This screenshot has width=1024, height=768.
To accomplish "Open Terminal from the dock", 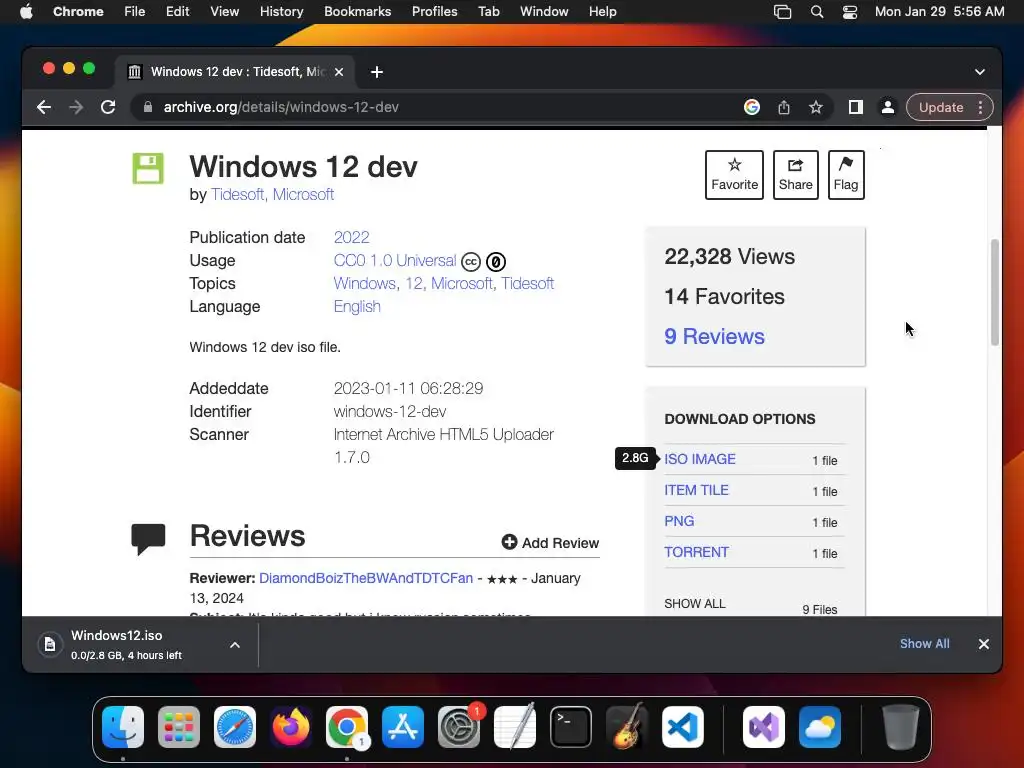I will (x=571, y=727).
